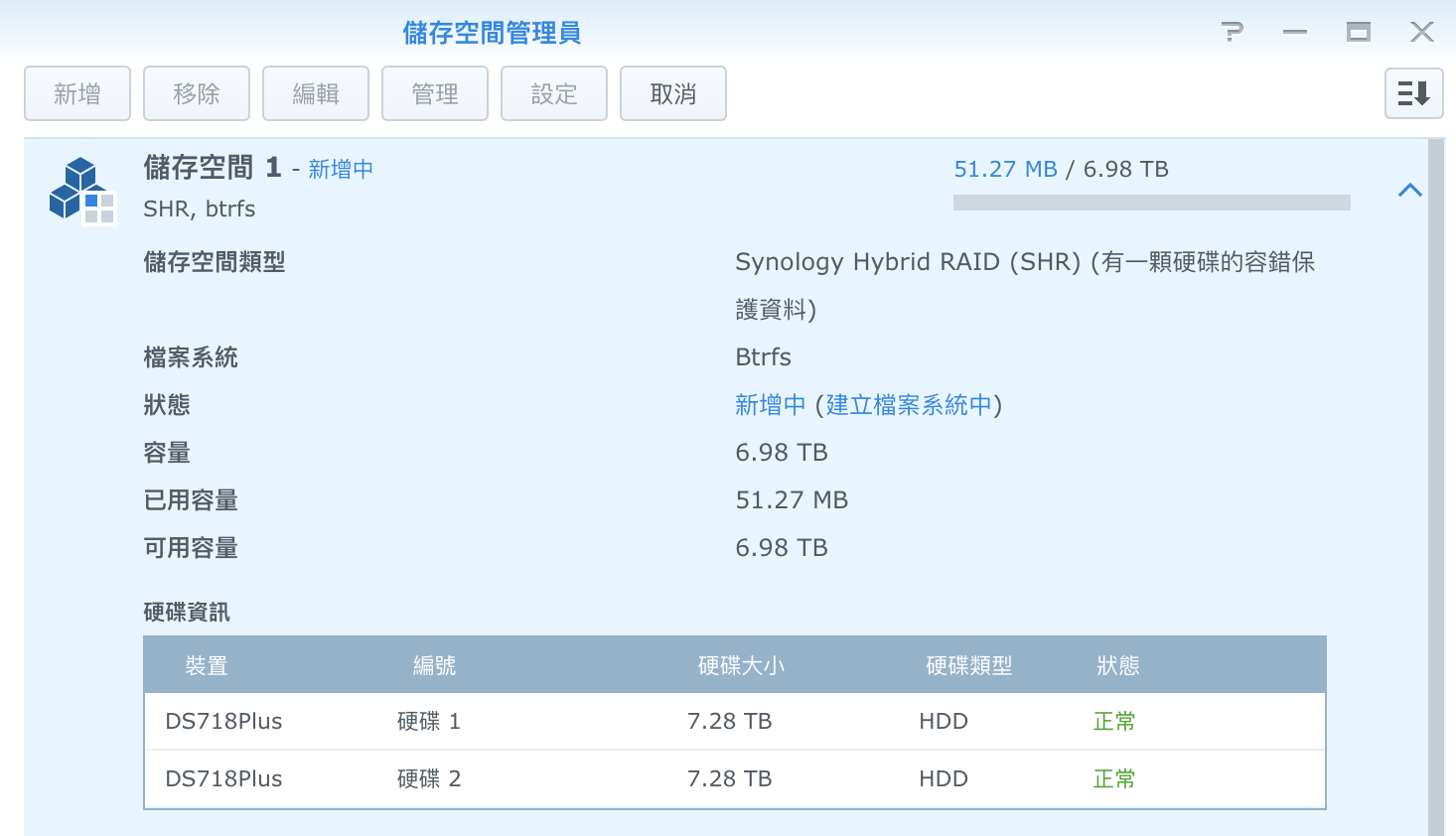Click the sort order icon button
The image size is (1456, 836).
click(x=1413, y=93)
